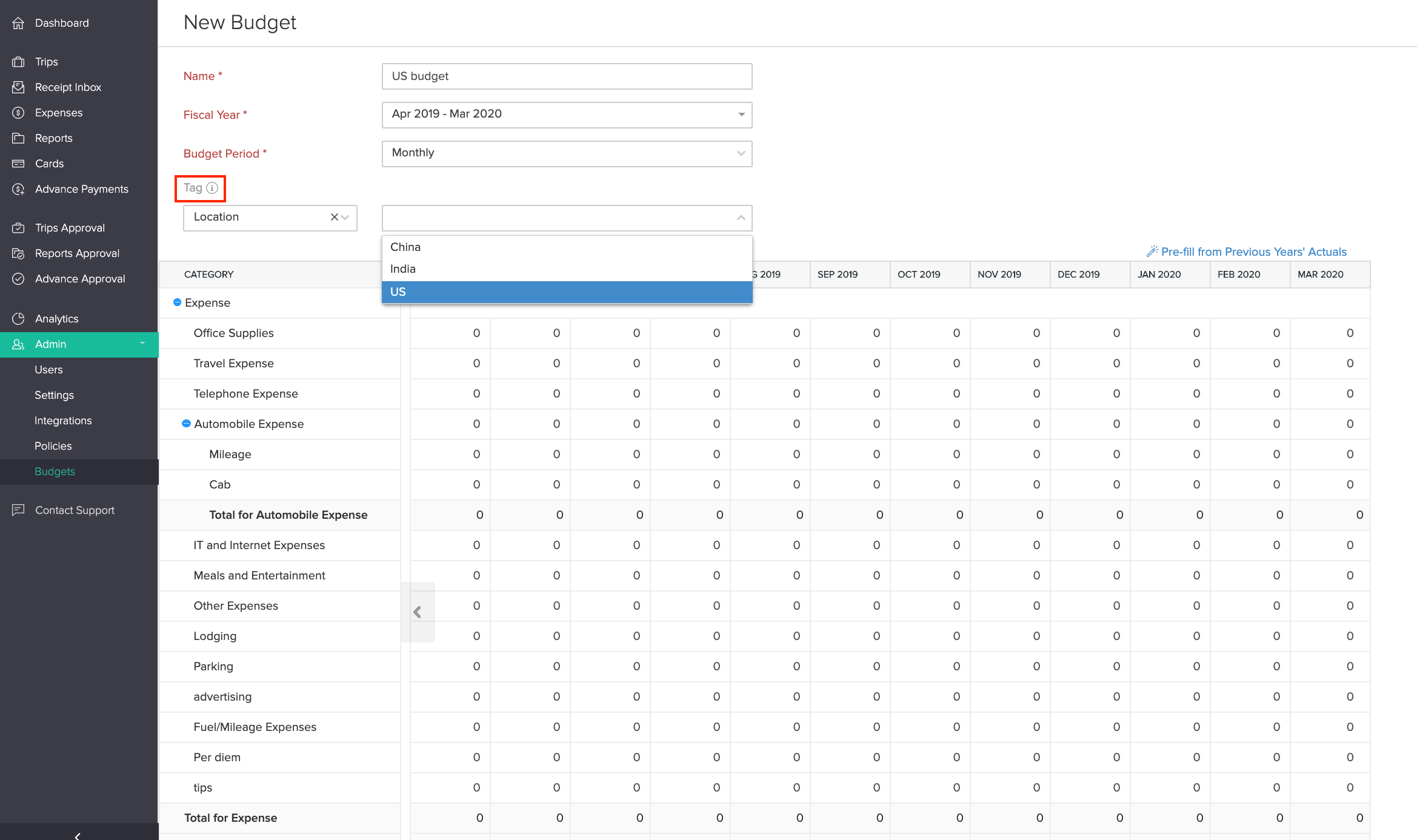Image resolution: width=1417 pixels, height=840 pixels.
Task: Collapse the Expense category group
Action: click(177, 302)
